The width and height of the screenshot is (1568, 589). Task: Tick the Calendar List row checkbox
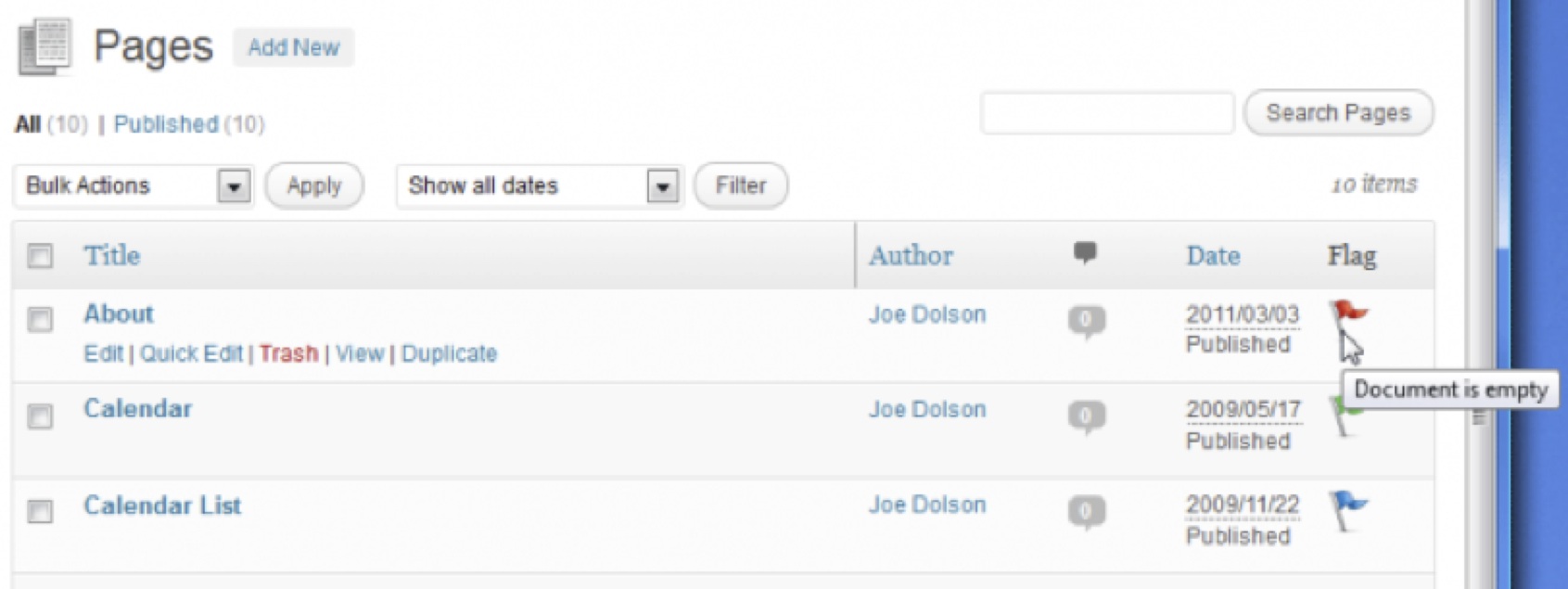pyautogui.click(x=40, y=511)
